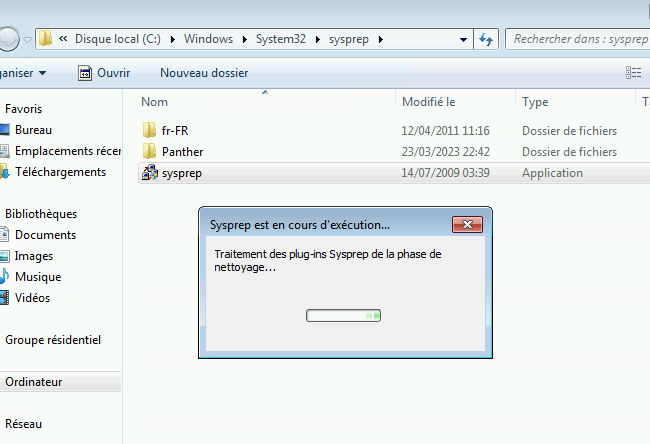Select Ordinateur in the navigation pane
This screenshot has width=650, height=444.
34,382
